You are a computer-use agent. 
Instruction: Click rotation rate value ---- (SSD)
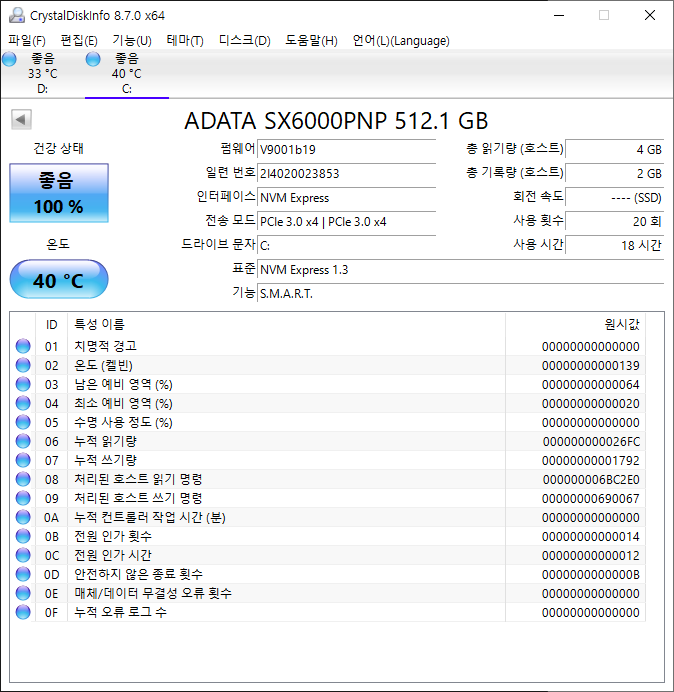tap(614, 197)
